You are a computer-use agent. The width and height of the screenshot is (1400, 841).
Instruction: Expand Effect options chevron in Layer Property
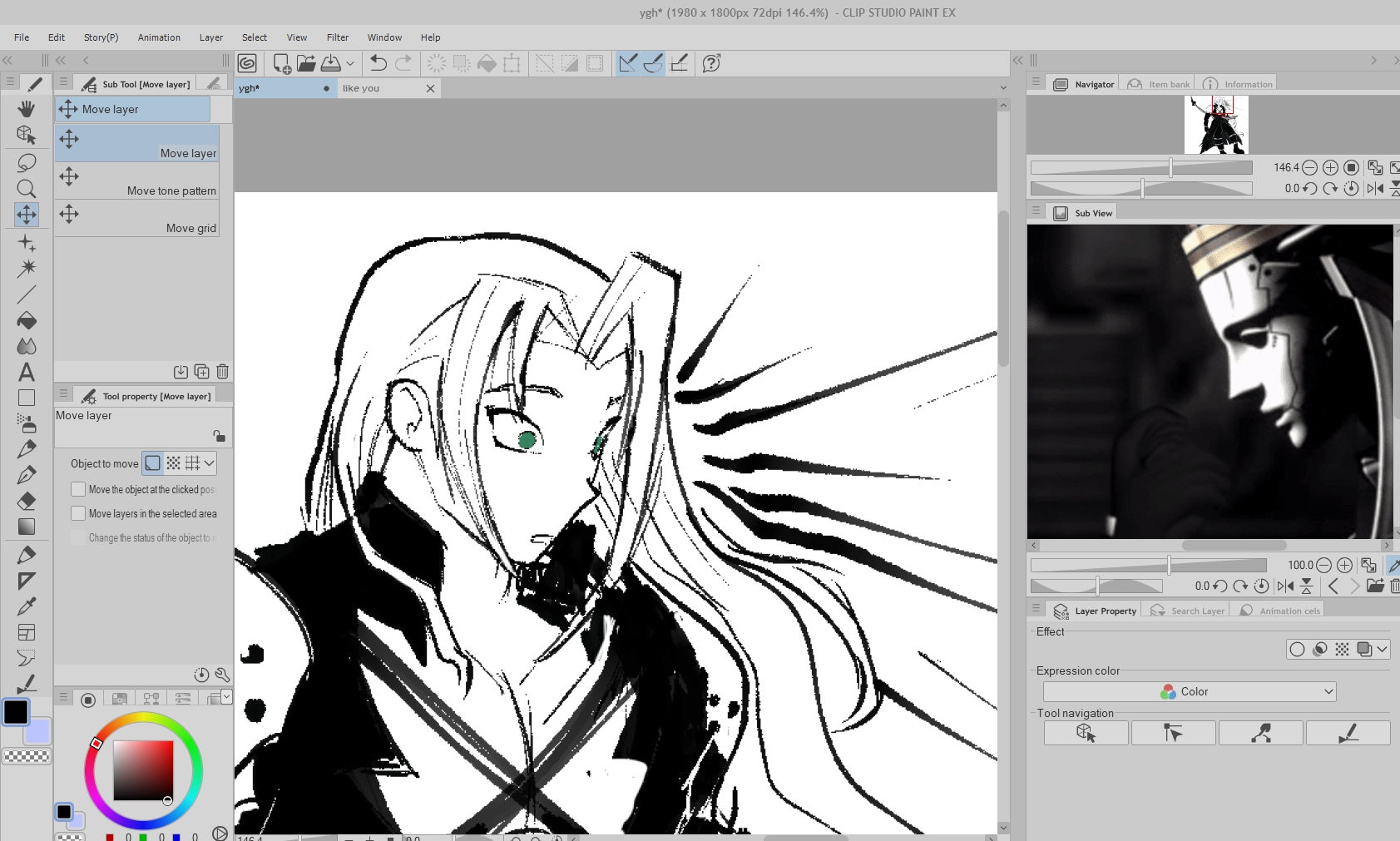(1382, 649)
